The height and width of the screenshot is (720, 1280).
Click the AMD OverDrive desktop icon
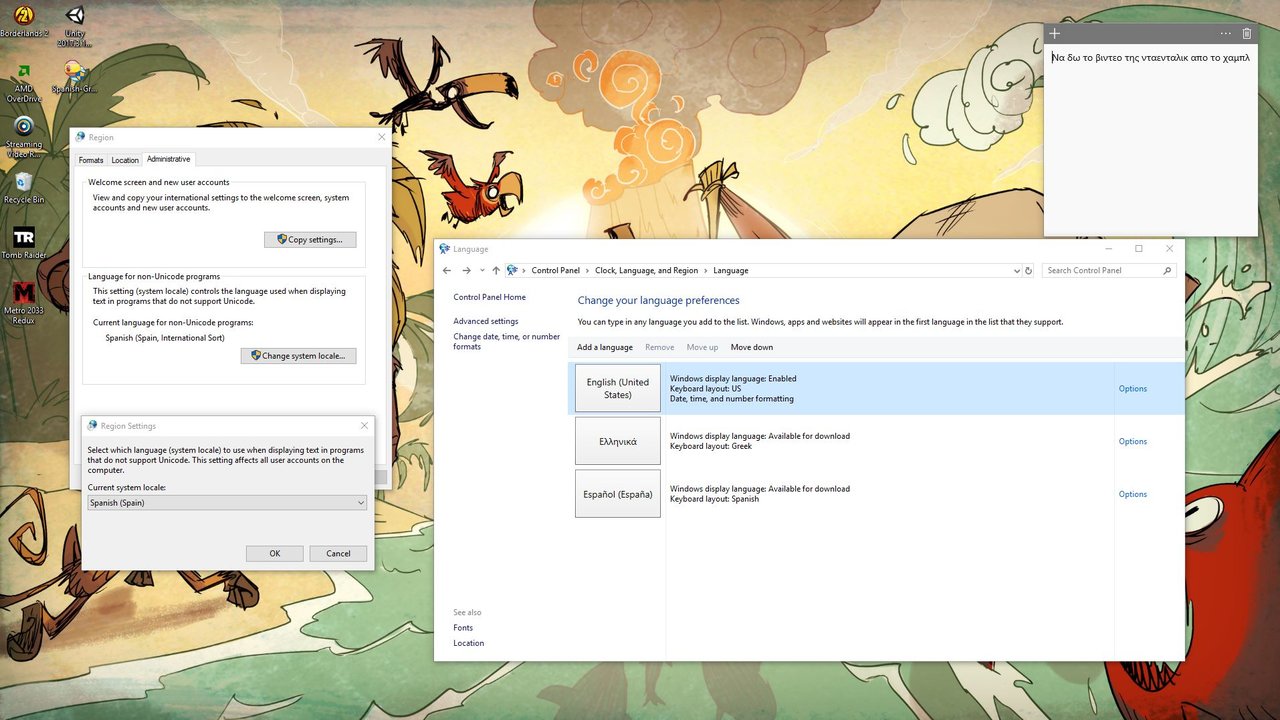pyautogui.click(x=23, y=80)
